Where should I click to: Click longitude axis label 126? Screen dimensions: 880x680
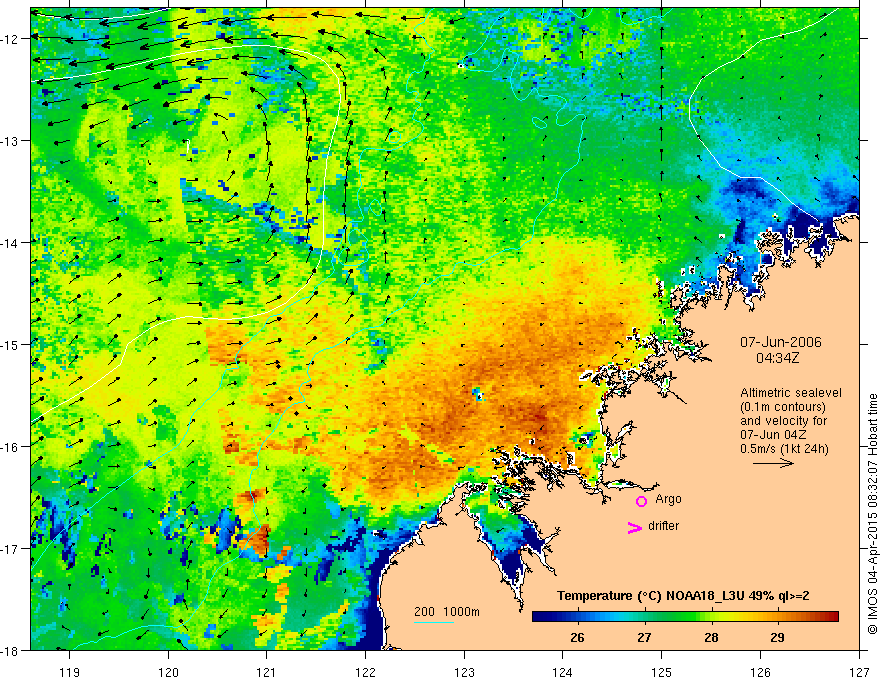[x=760, y=672]
